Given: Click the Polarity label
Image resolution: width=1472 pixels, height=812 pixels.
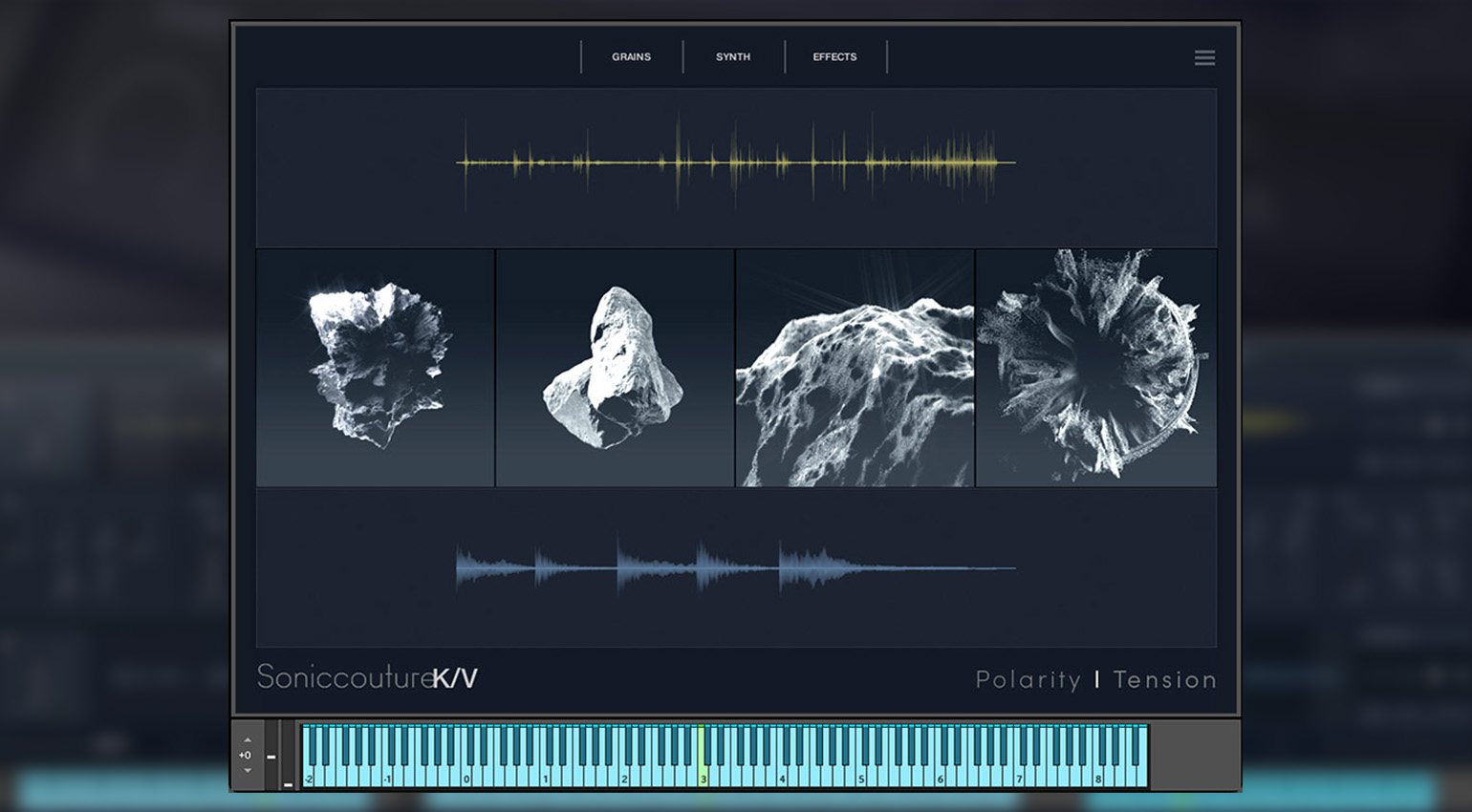Looking at the screenshot, I should [x=1028, y=679].
